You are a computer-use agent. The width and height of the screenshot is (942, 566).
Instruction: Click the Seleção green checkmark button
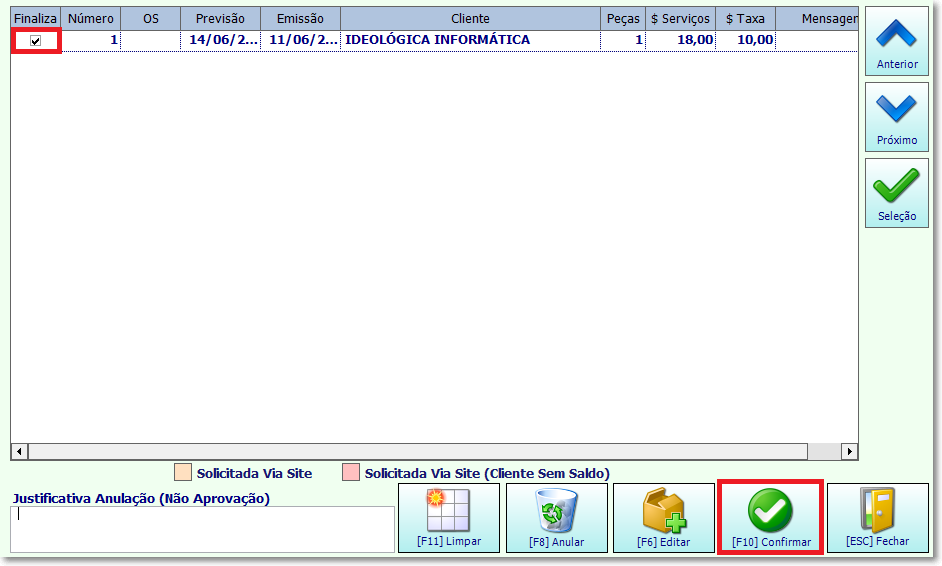896,193
